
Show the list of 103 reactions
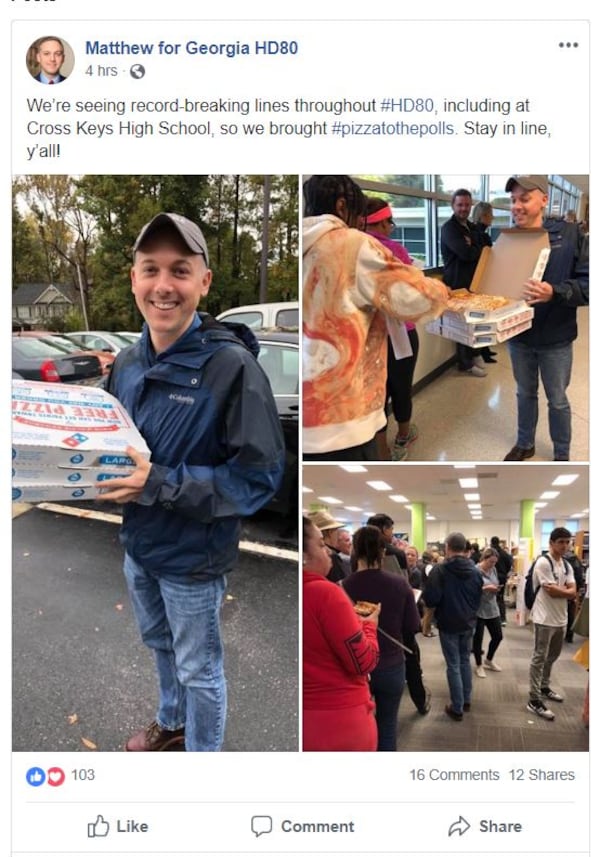coord(83,775)
